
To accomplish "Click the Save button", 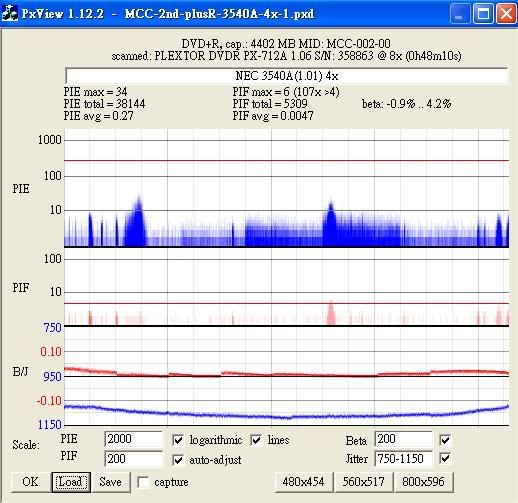I will coord(111,482).
